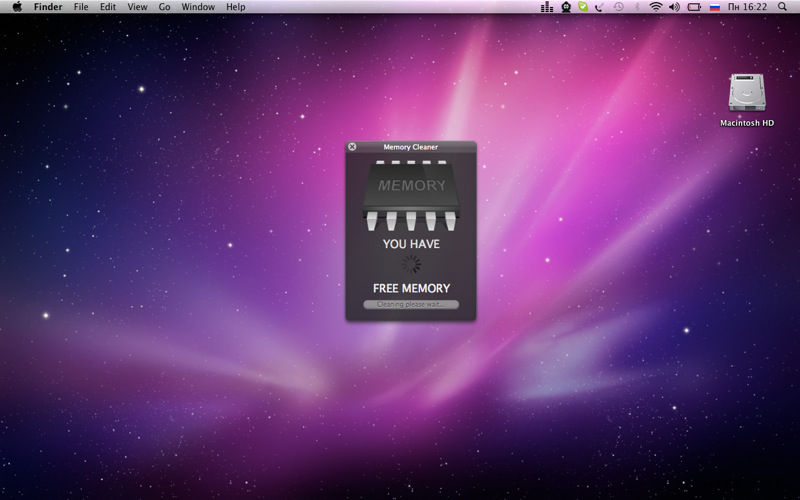Open the Help menu
The width and height of the screenshot is (800, 500).
(x=236, y=7)
